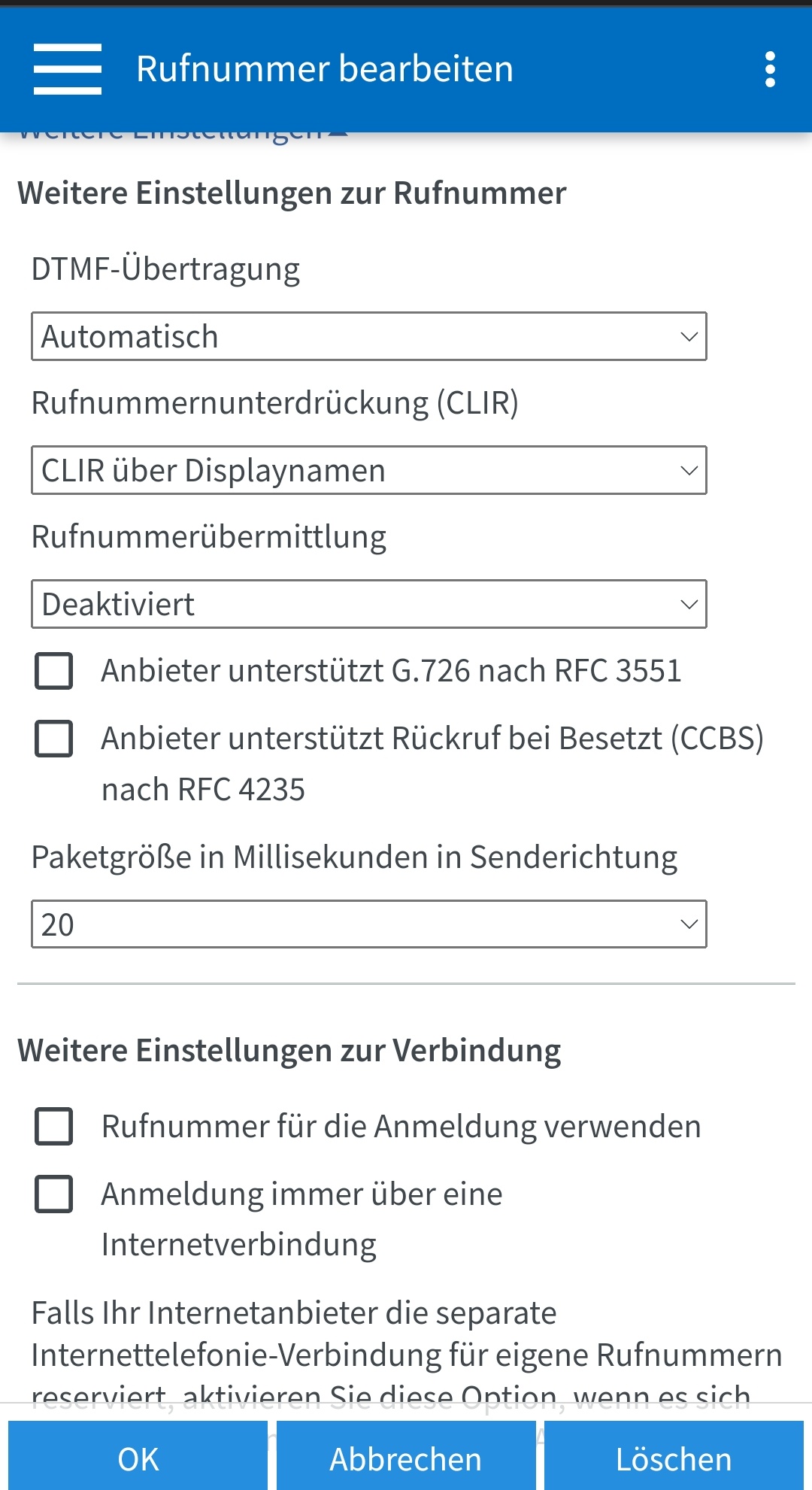Click the Anbieter unterstützt G.726 label text
This screenshot has height=1490, width=812.
click(x=391, y=671)
